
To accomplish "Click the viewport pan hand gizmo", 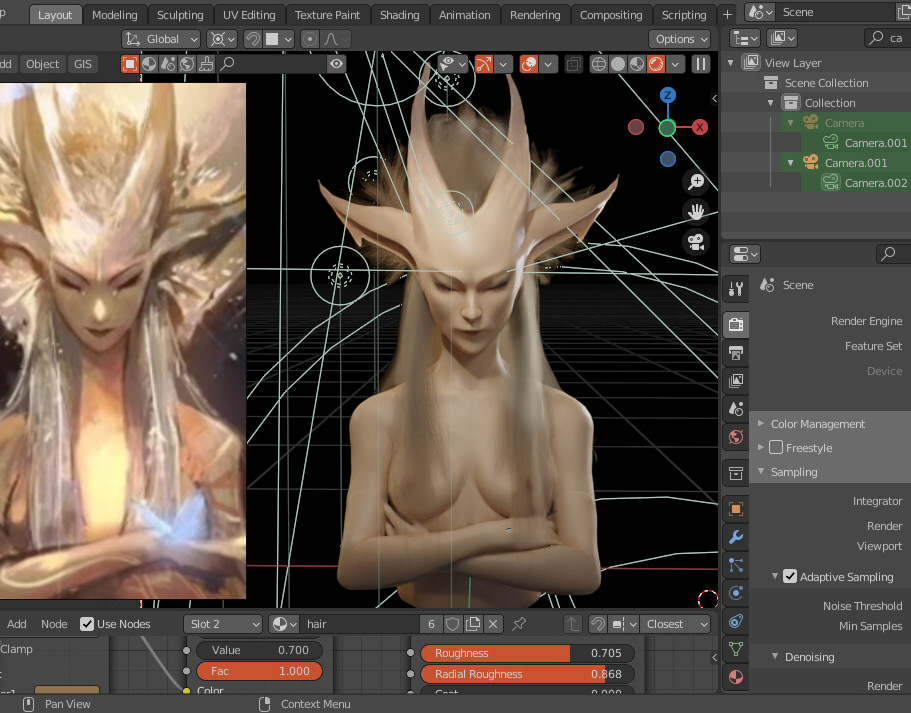I will point(696,212).
